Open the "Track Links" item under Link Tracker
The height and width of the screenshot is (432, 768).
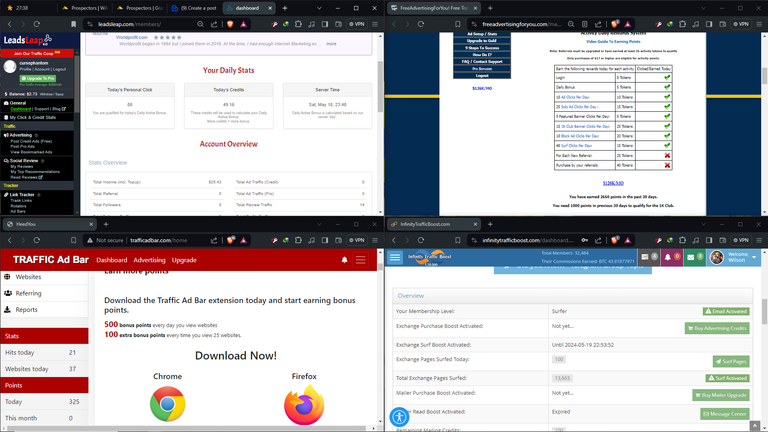pos(21,200)
